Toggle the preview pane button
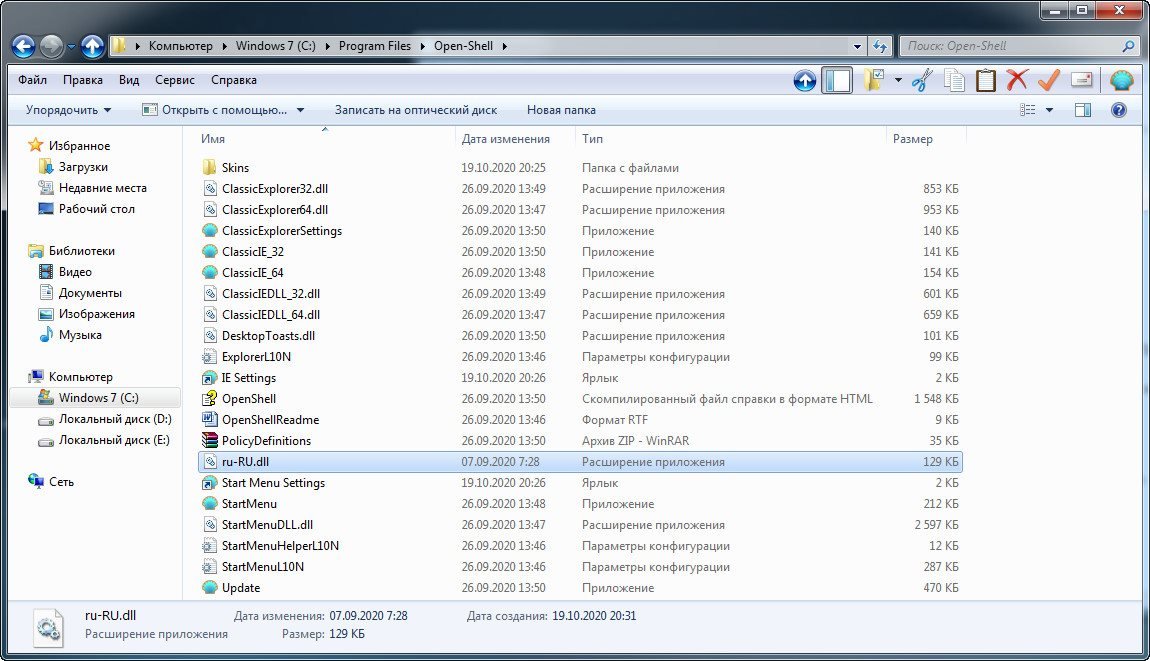This screenshot has height=661, width=1150. tap(1083, 110)
